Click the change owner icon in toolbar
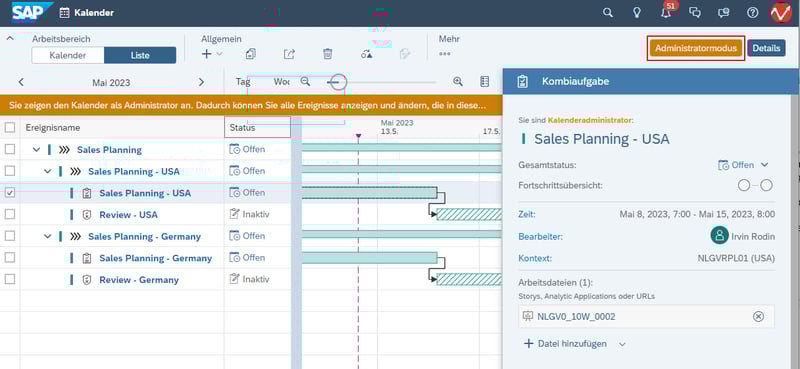The height and width of the screenshot is (369, 800). (x=366, y=54)
